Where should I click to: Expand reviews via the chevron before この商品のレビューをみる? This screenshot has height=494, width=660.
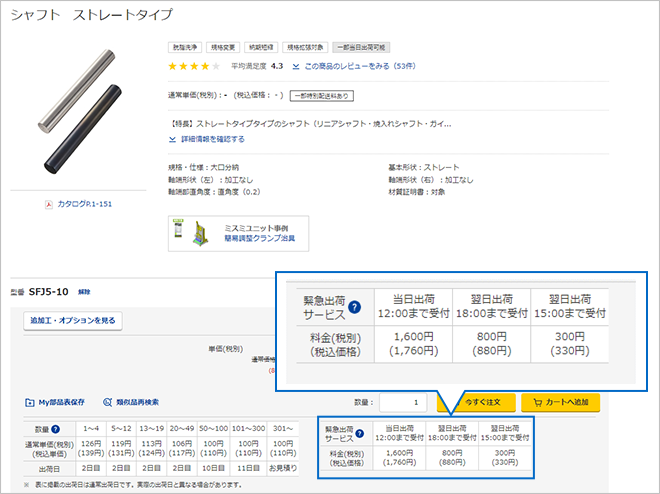(x=296, y=66)
